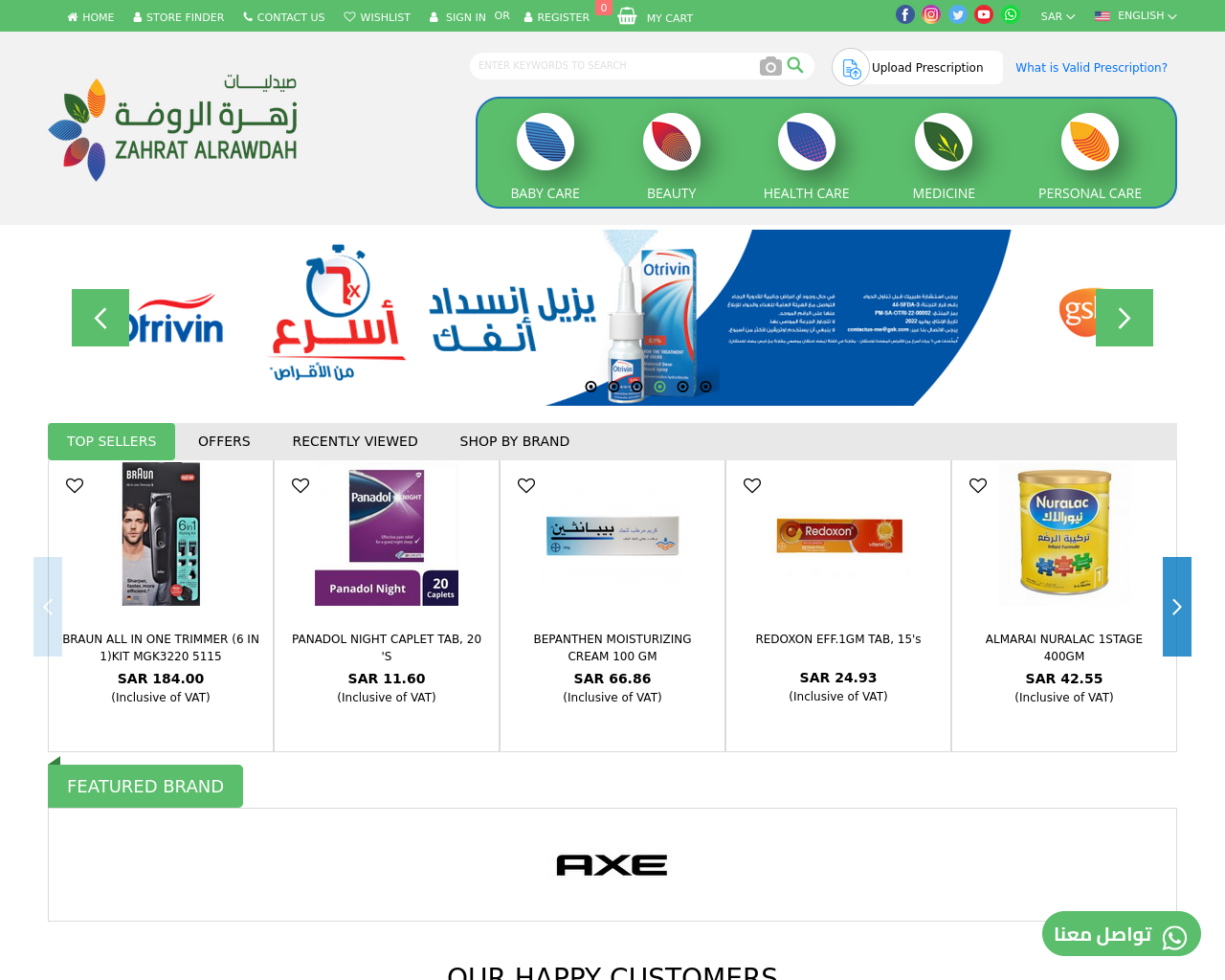Open the Facebook social icon
The height and width of the screenshot is (980, 1225).
click(x=904, y=14)
